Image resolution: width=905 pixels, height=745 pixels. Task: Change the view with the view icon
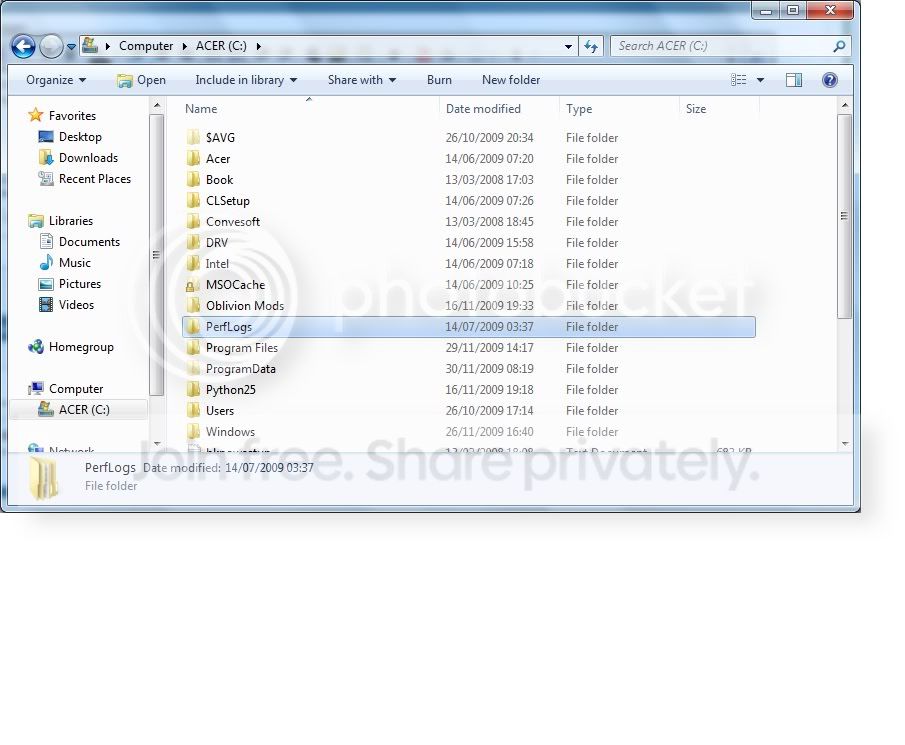739,80
